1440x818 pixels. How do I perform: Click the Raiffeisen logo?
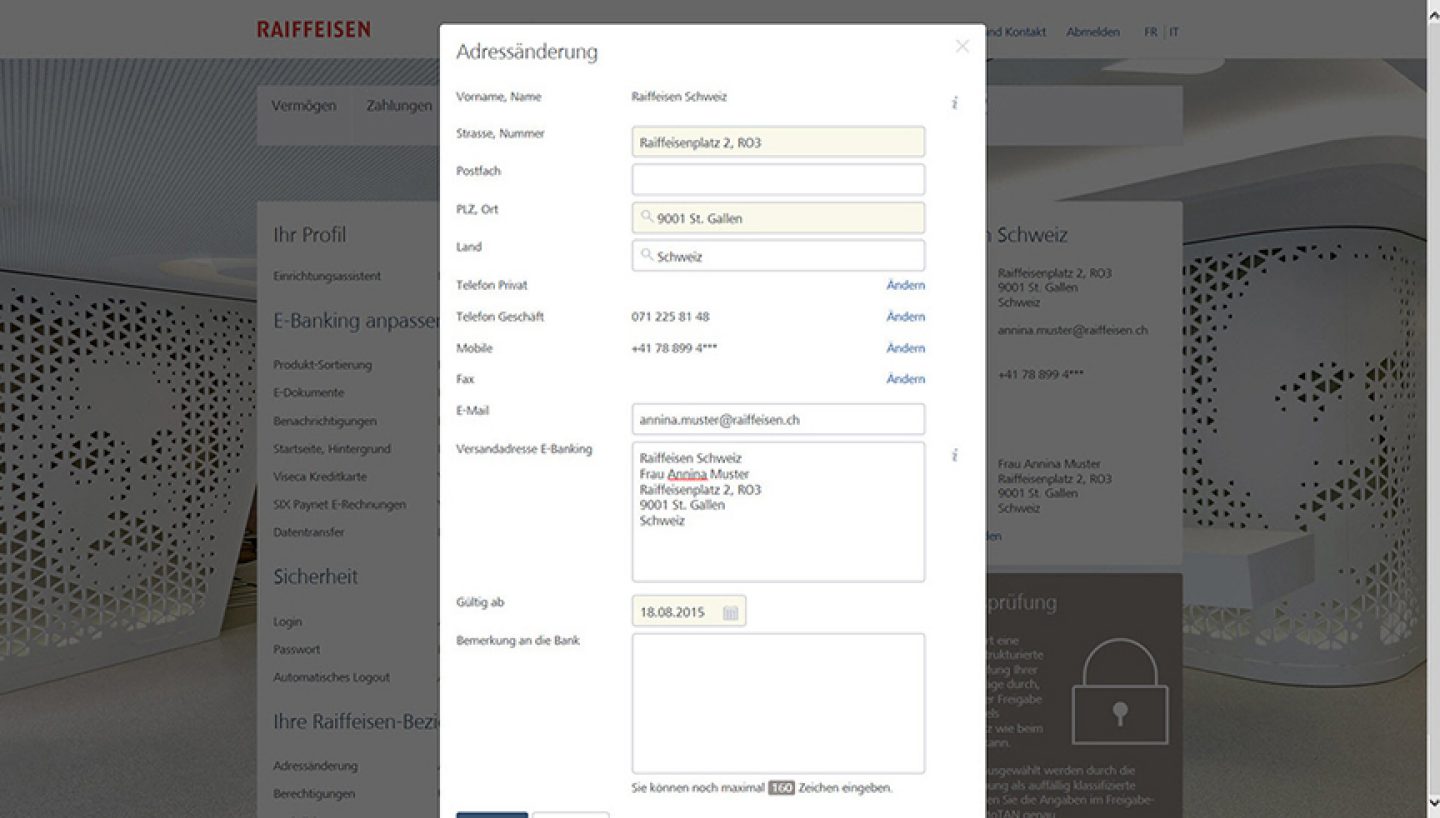point(313,29)
